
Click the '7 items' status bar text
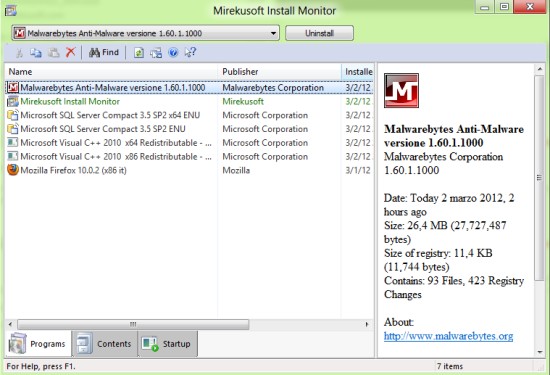tap(450, 366)
